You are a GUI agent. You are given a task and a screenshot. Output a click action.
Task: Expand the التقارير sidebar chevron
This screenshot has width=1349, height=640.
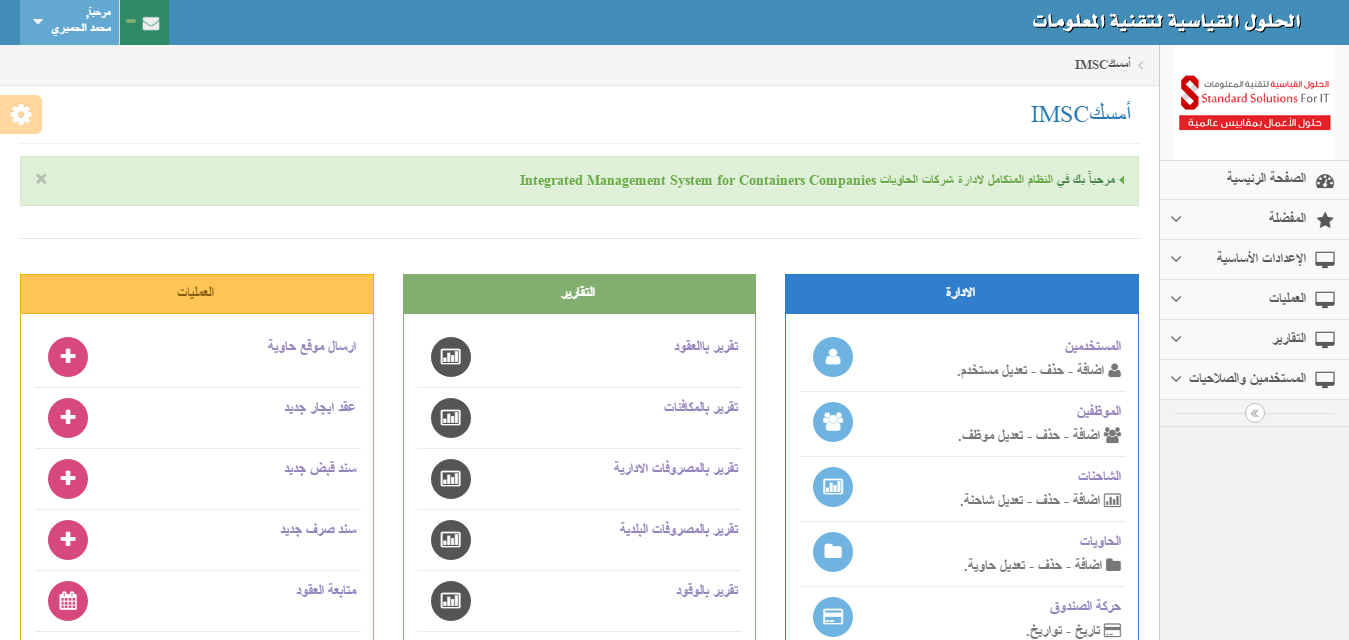pyautogui.click(x=1176, y=339)
